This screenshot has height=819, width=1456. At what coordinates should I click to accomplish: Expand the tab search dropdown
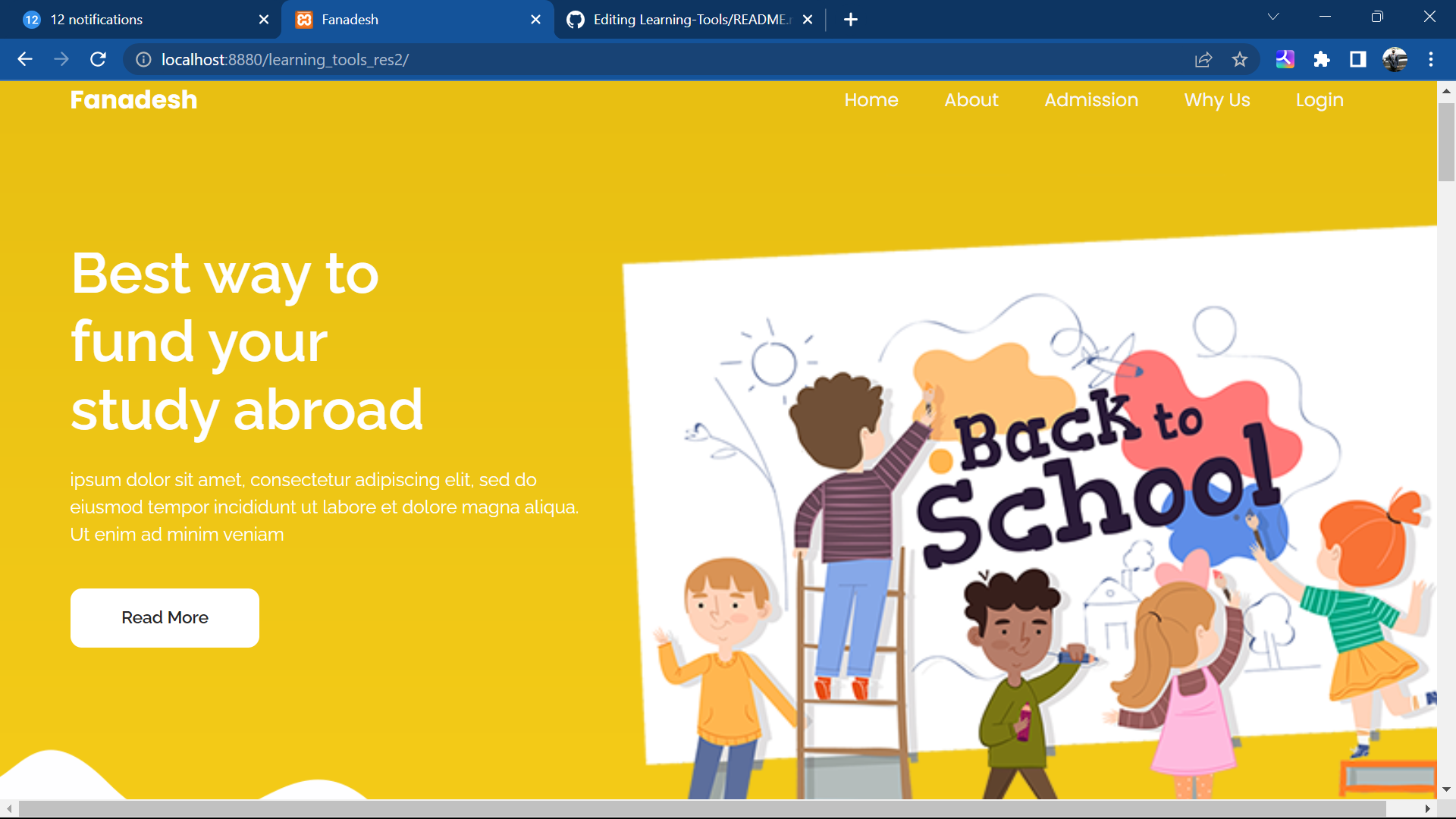1273,17
